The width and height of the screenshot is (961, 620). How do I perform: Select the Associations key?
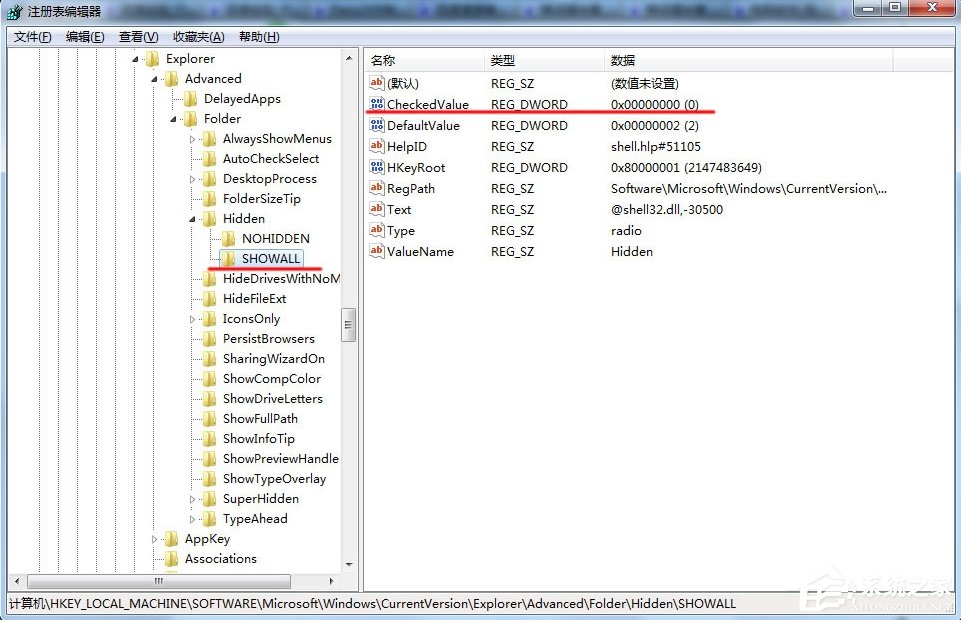[222, 558]
